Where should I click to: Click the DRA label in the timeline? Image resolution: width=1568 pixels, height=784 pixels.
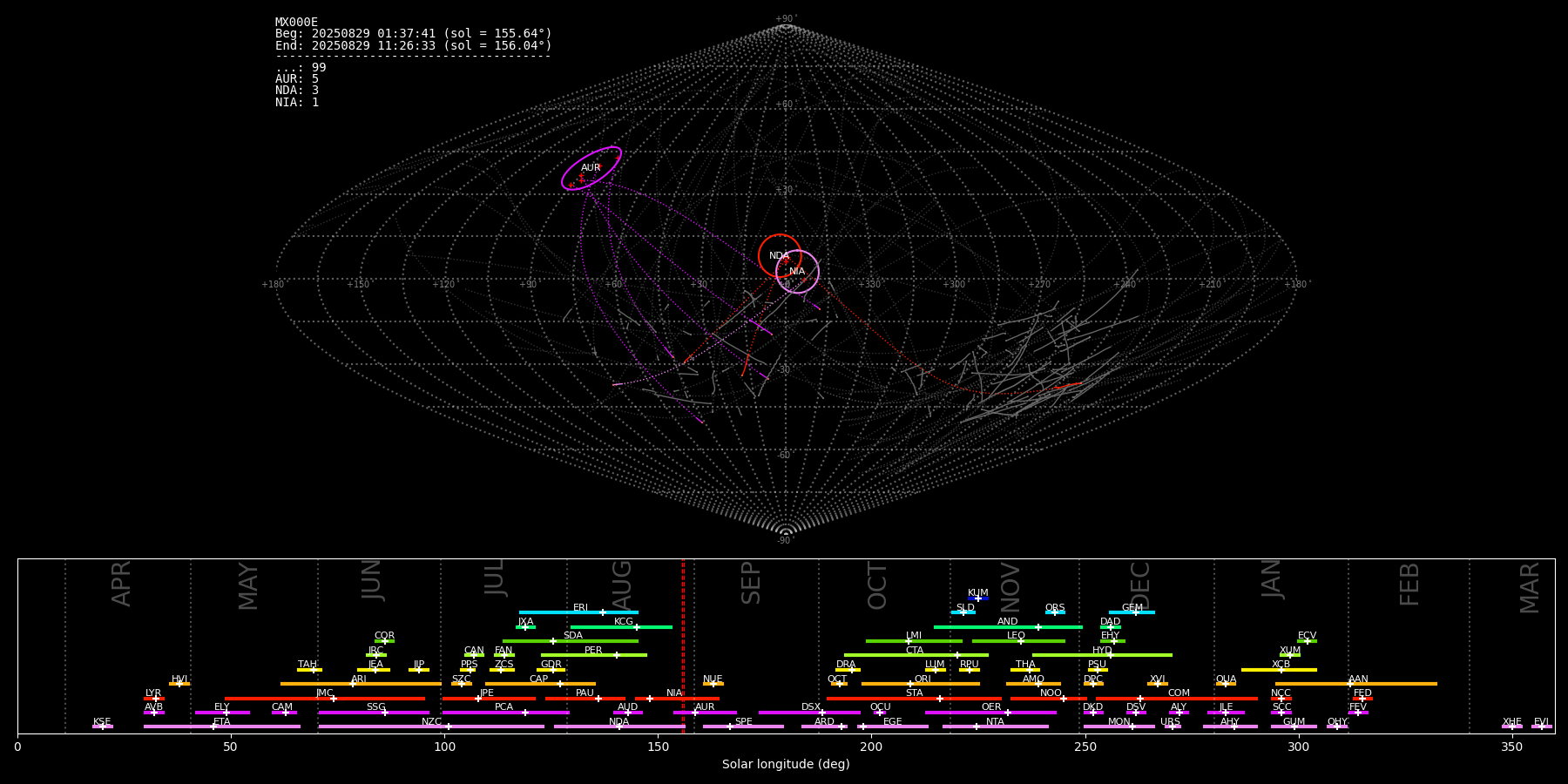[x=846, y=665]
